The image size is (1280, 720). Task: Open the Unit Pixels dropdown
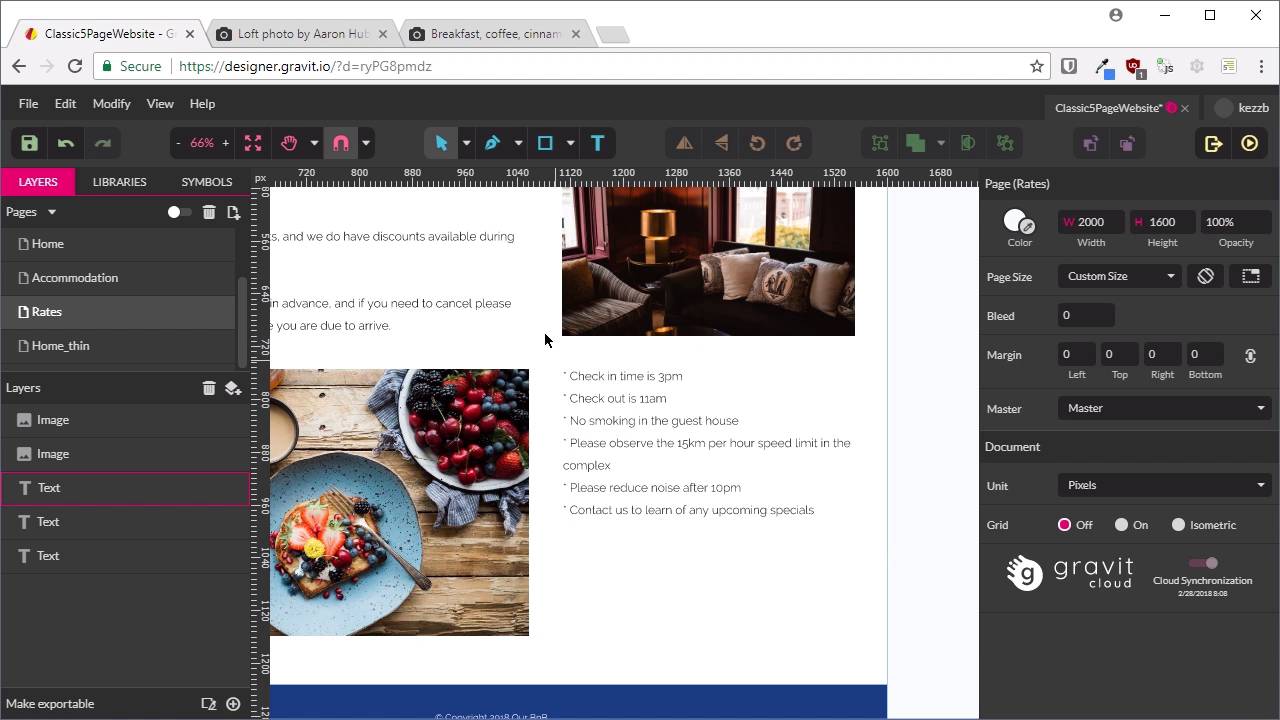(x=1164, y=485)
